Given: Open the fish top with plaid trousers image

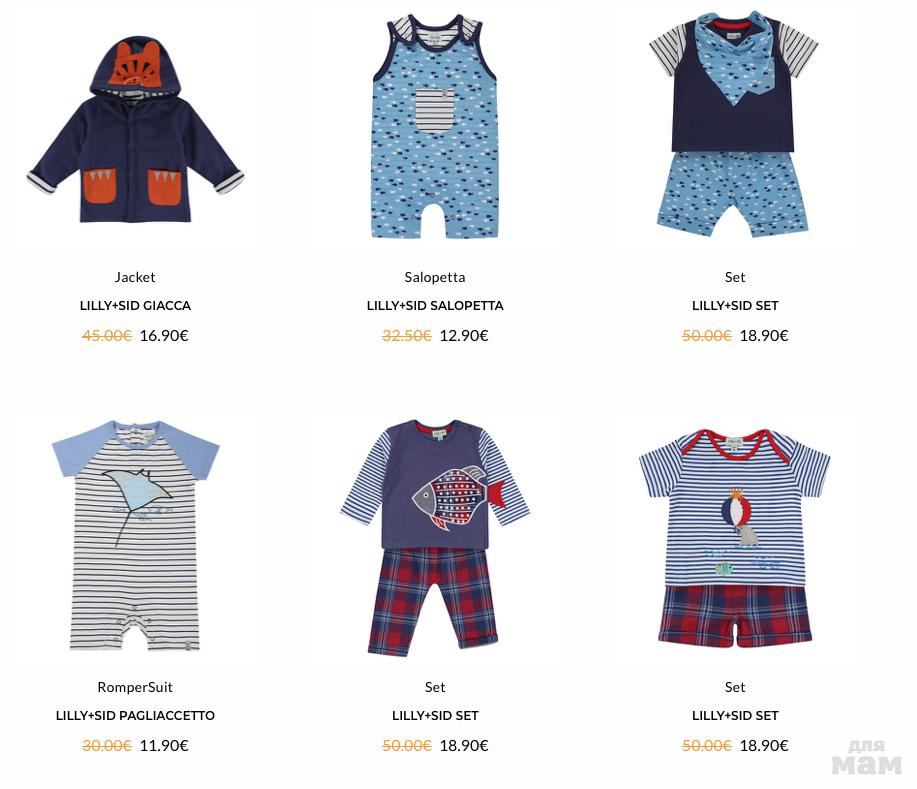Looking at the screenshot, I should click(x=435, y=536).
